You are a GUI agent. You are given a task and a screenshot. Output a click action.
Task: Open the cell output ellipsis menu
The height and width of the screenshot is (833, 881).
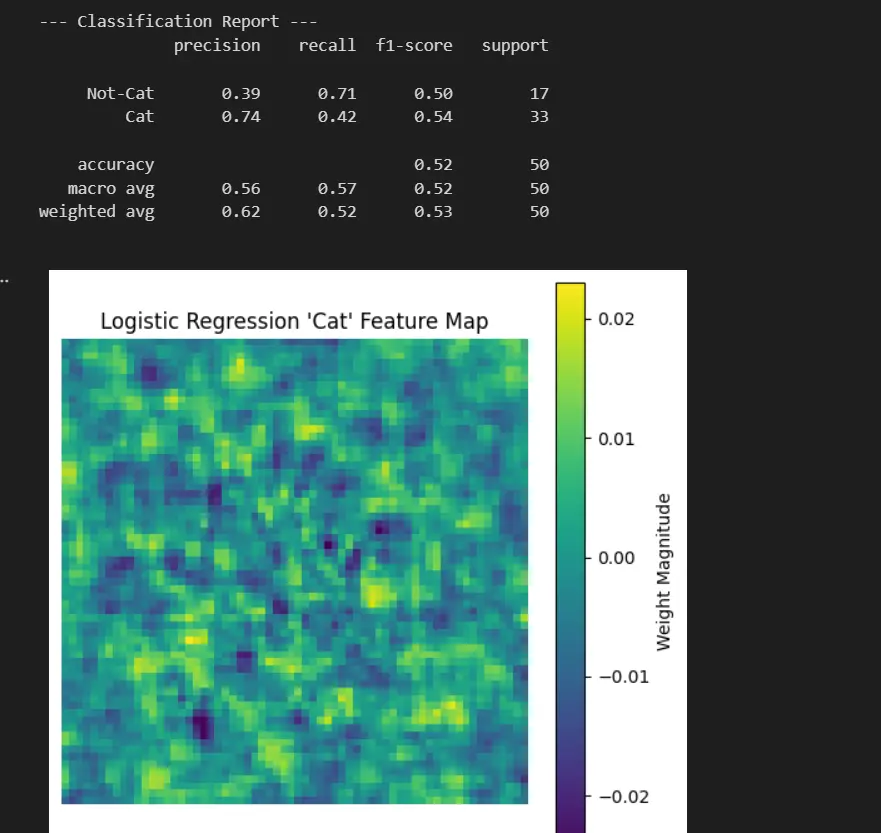3,280
